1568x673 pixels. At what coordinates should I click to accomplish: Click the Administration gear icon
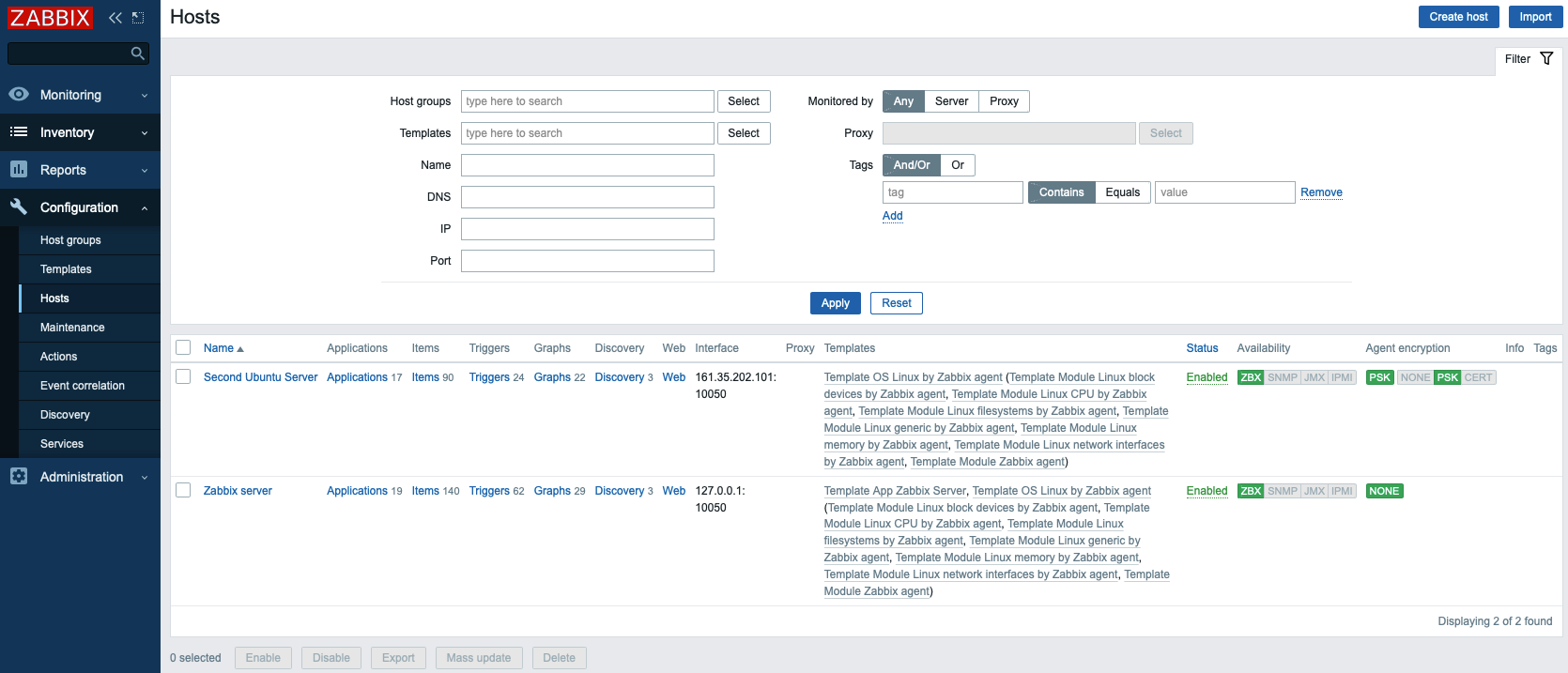tap(19, 477)
